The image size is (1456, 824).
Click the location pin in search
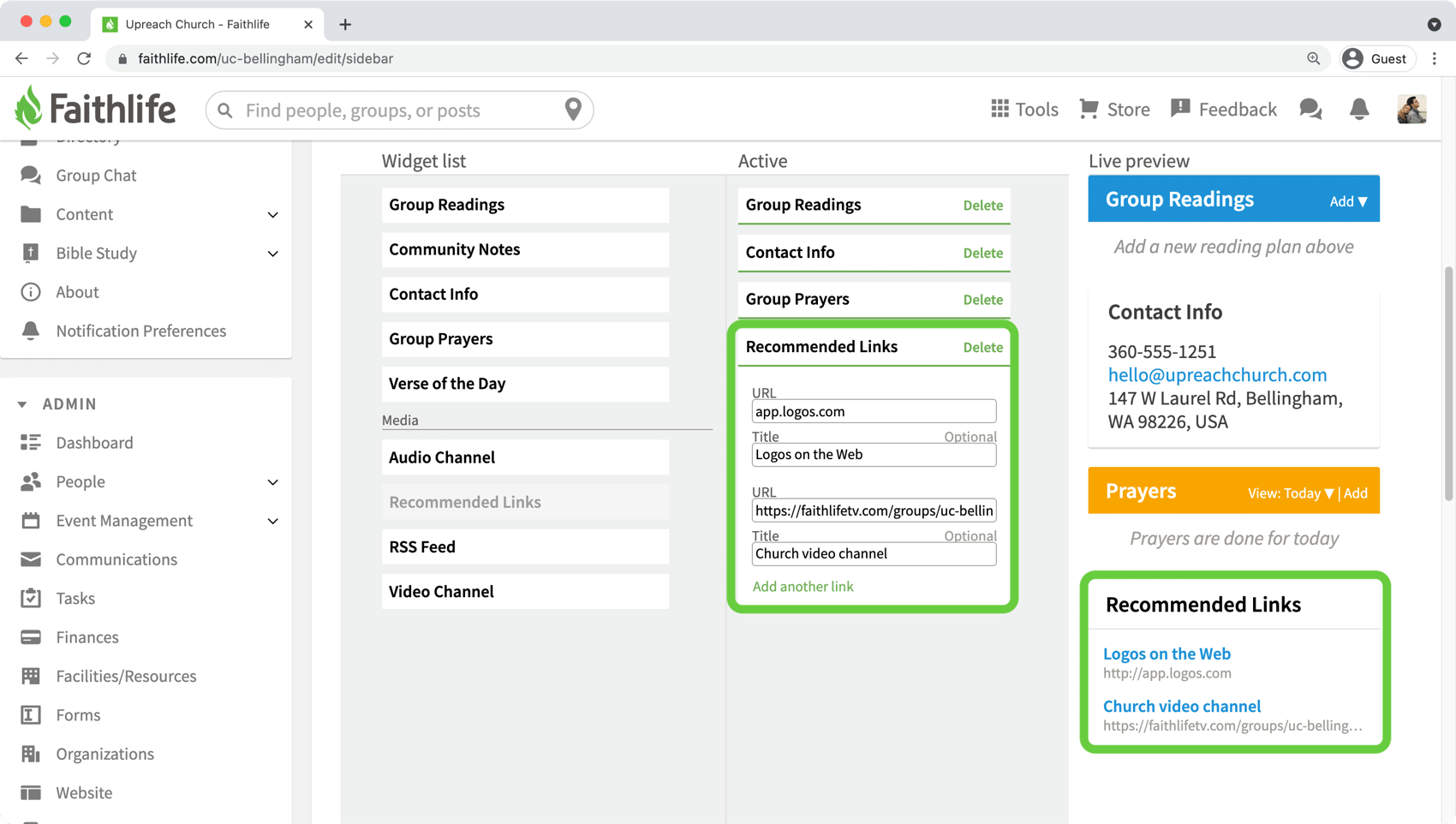(573, 110)
